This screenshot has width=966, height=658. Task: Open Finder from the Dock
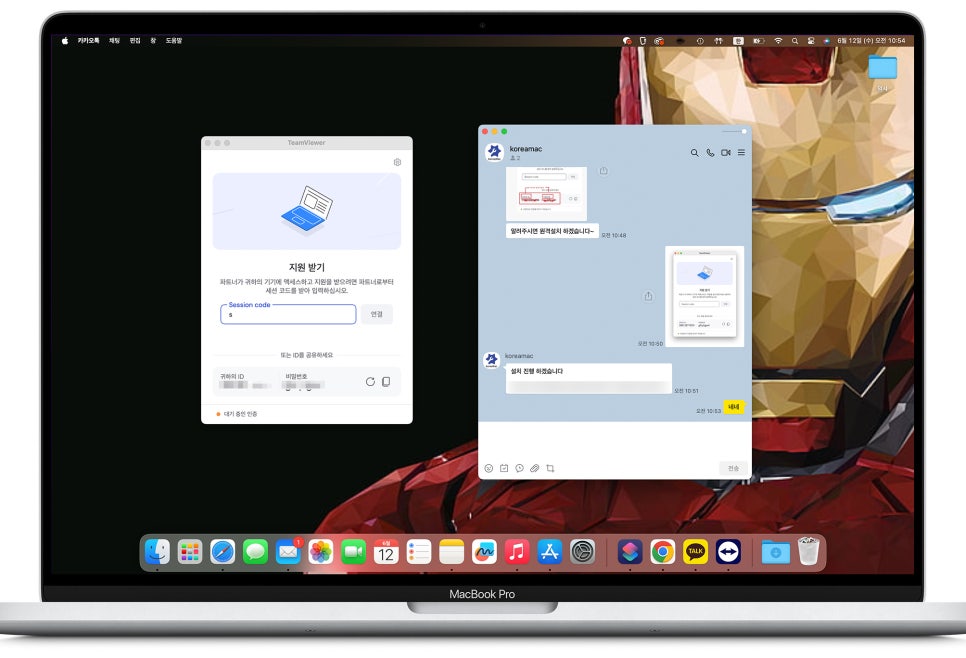tap(157, 552)
